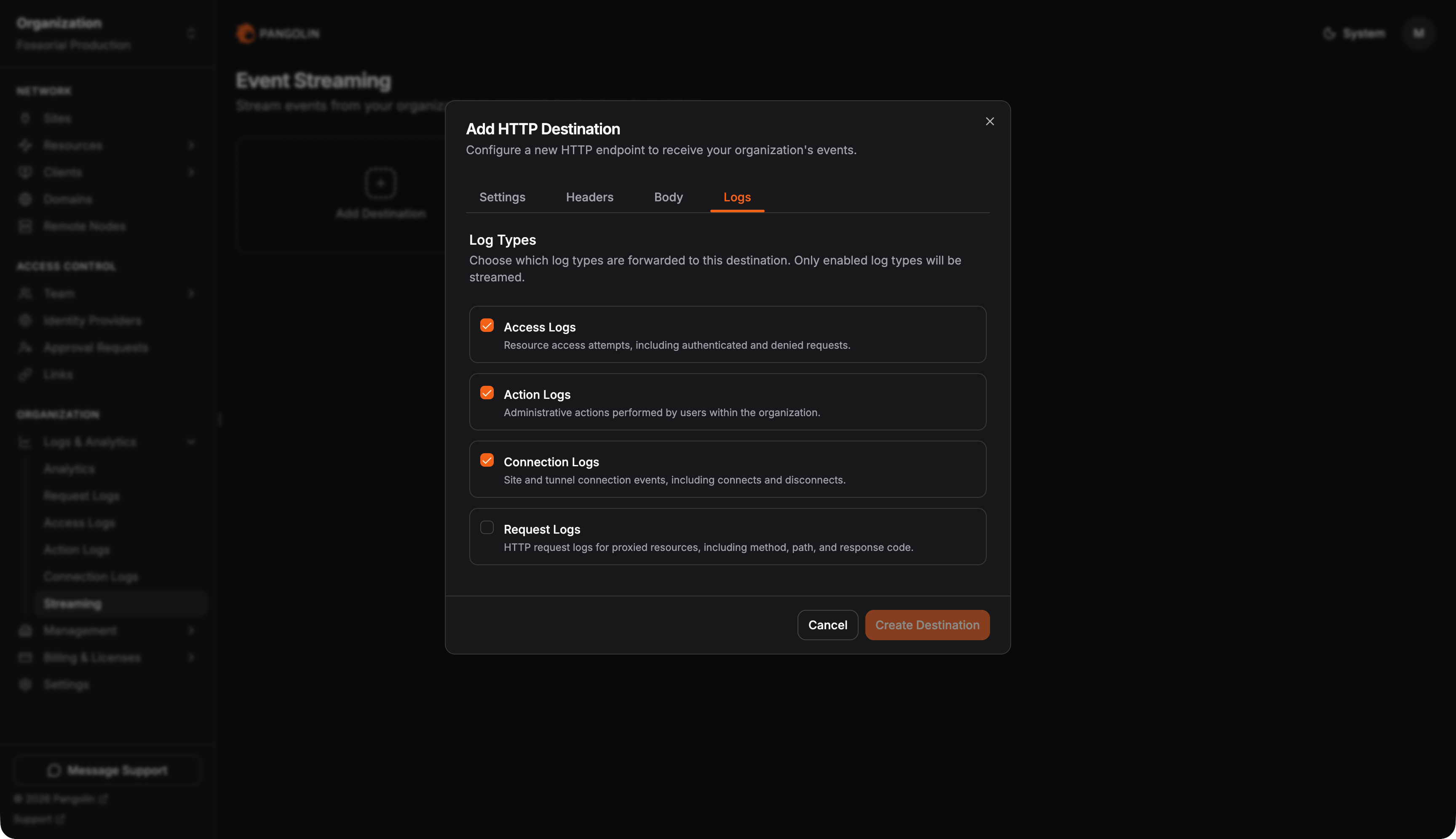Close the Add HTTP Destination dialog
The image size is (1456, 839).
tap(990, 122)
